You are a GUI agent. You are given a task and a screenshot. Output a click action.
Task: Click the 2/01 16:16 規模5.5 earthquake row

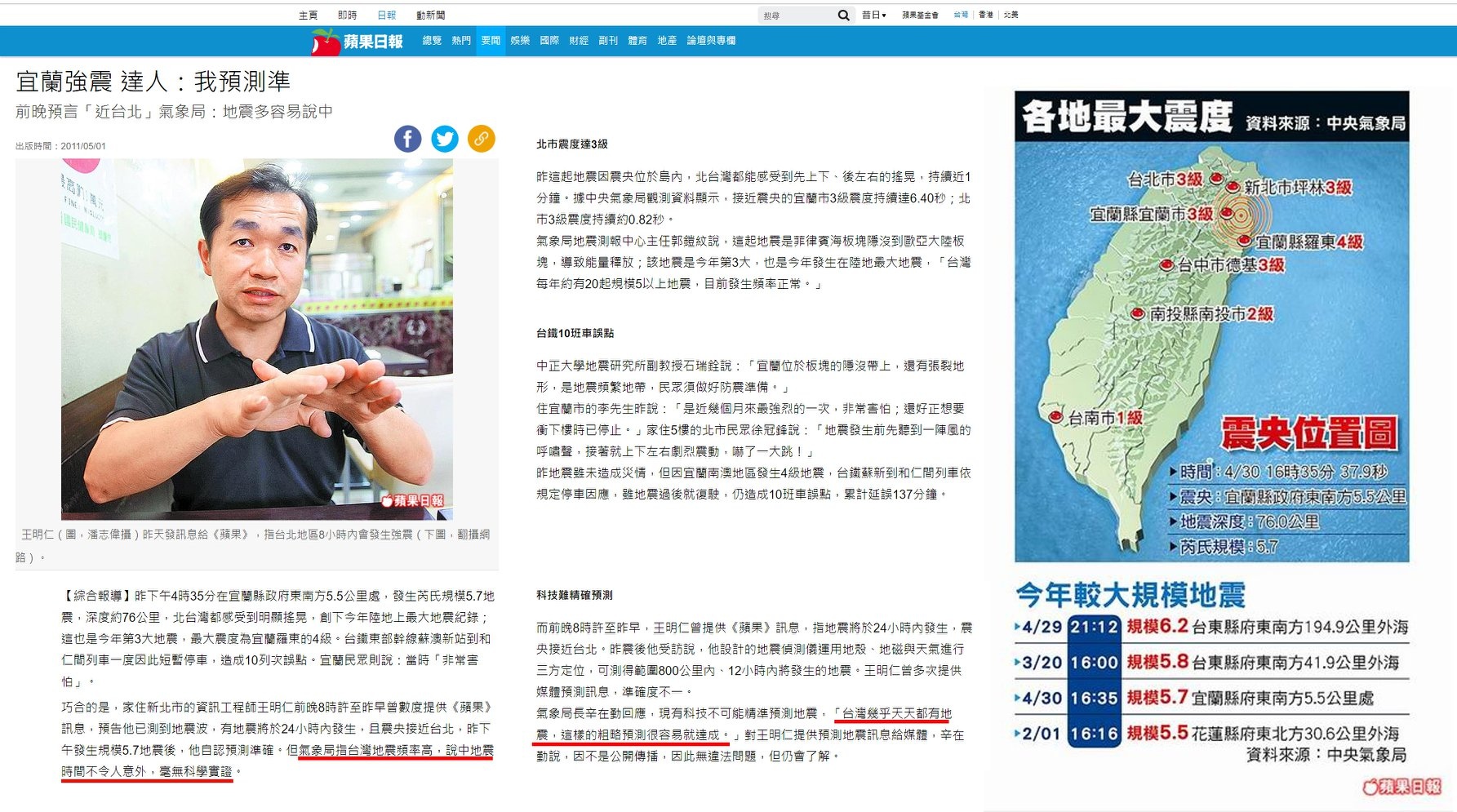point(1211,734)
